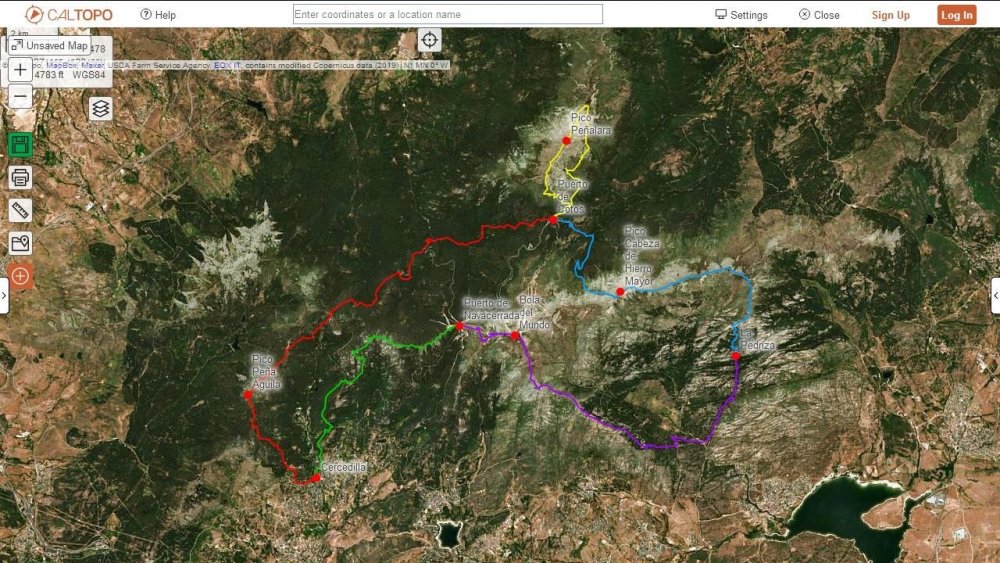
Task: Select the ruler measure tool
Action: (x=20, y=210)
